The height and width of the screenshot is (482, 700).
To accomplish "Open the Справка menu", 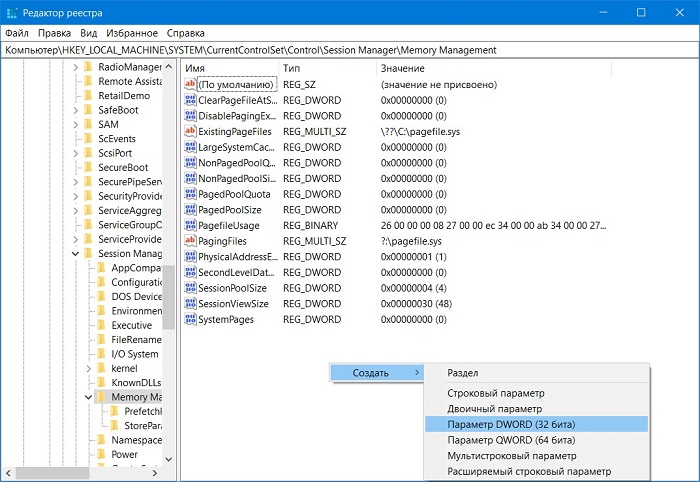I will [186, 33].
